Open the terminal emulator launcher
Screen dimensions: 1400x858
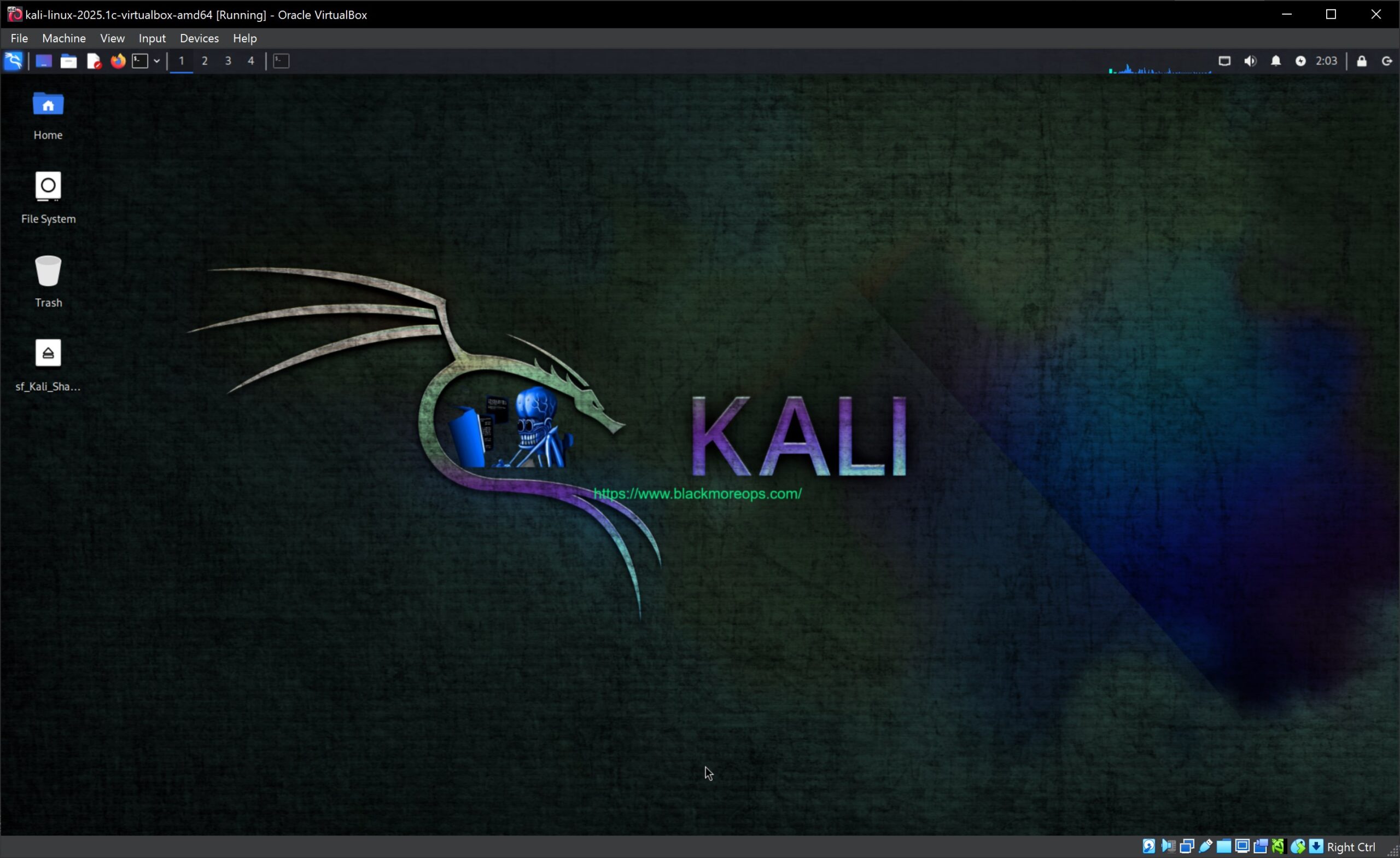140,61
